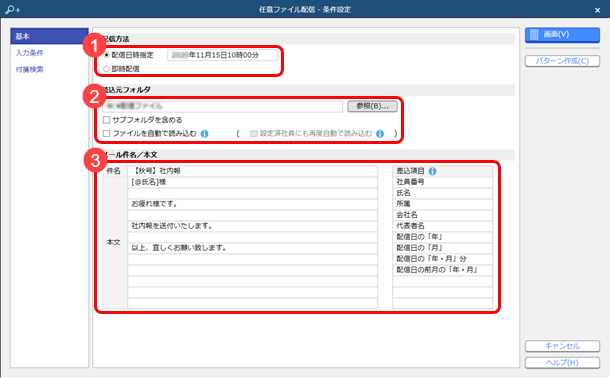Screen dimensions: 610x378
Task: Click body line お疲れ様です。
Action: click(252, 204)
